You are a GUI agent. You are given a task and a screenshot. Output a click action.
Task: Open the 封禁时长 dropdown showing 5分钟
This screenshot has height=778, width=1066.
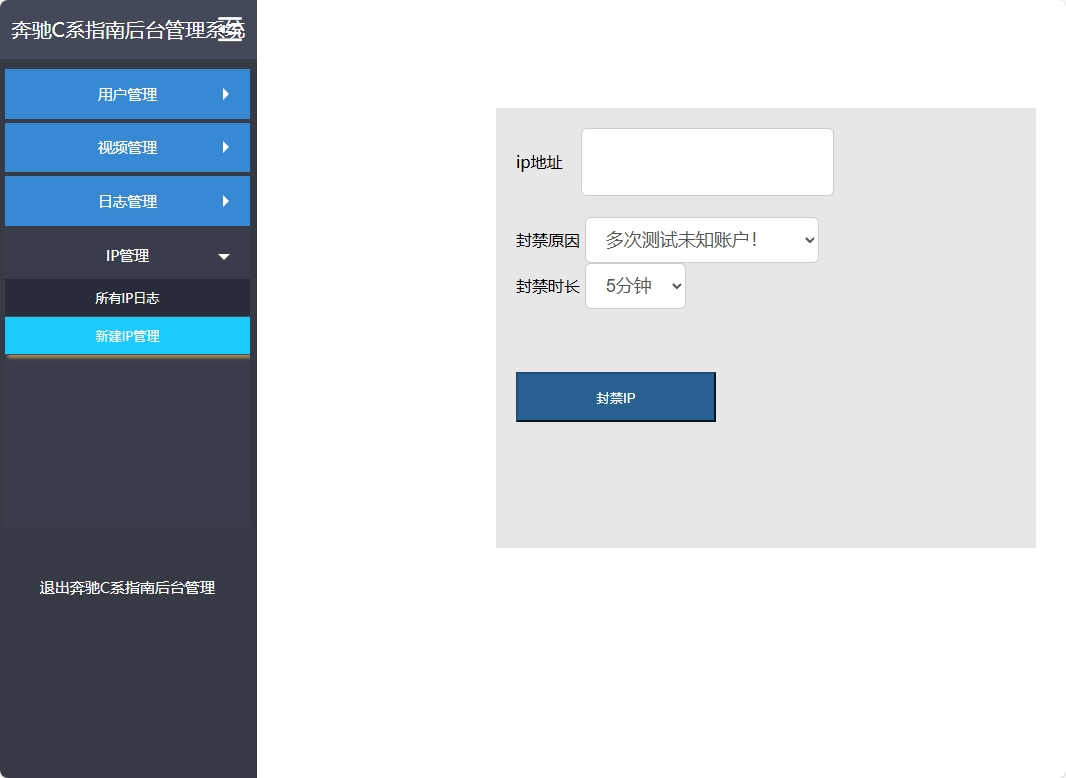point(635,286)
